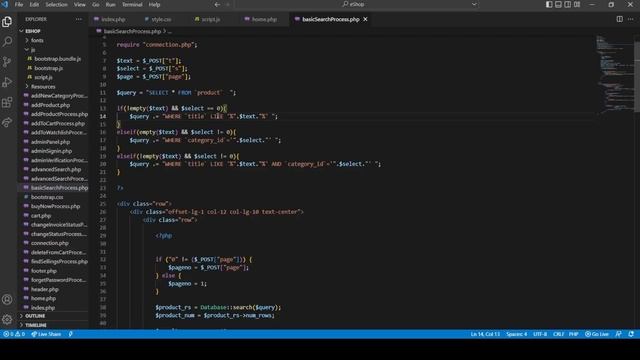
Task: Open Explorer panel More Actions ellipsis
Action: point(79,19)
